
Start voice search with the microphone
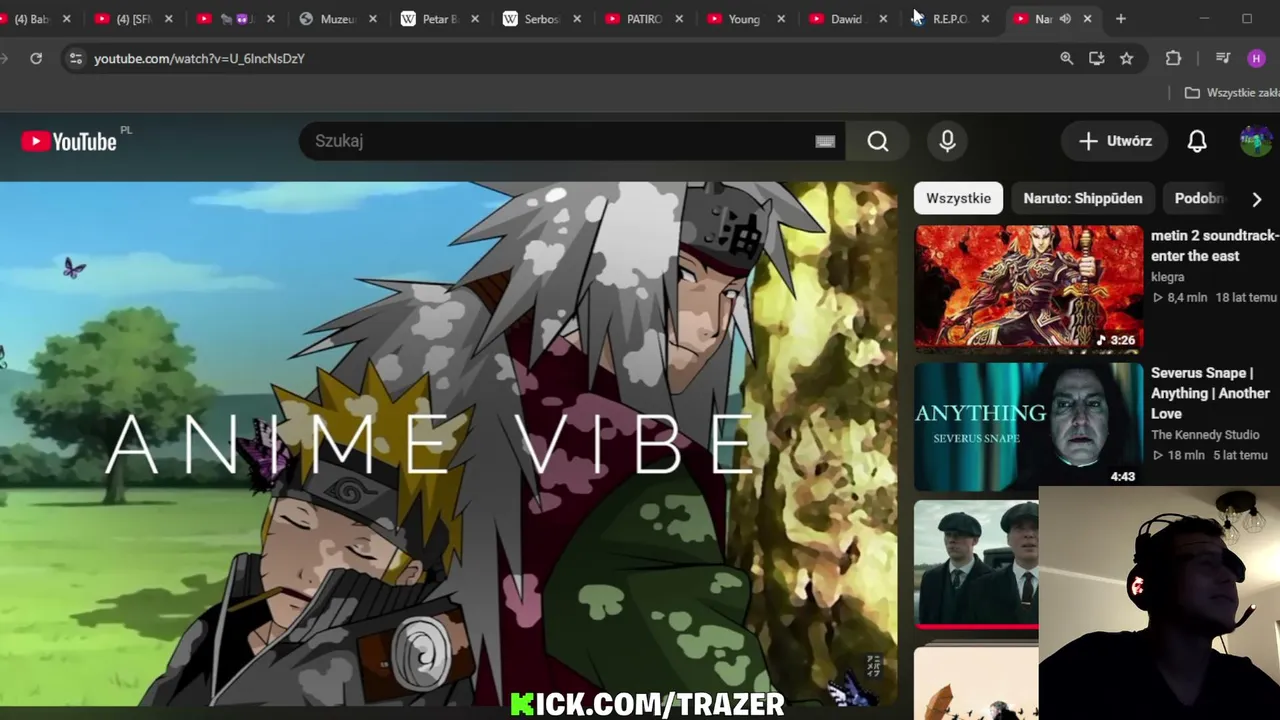click(x=947, y=141)
